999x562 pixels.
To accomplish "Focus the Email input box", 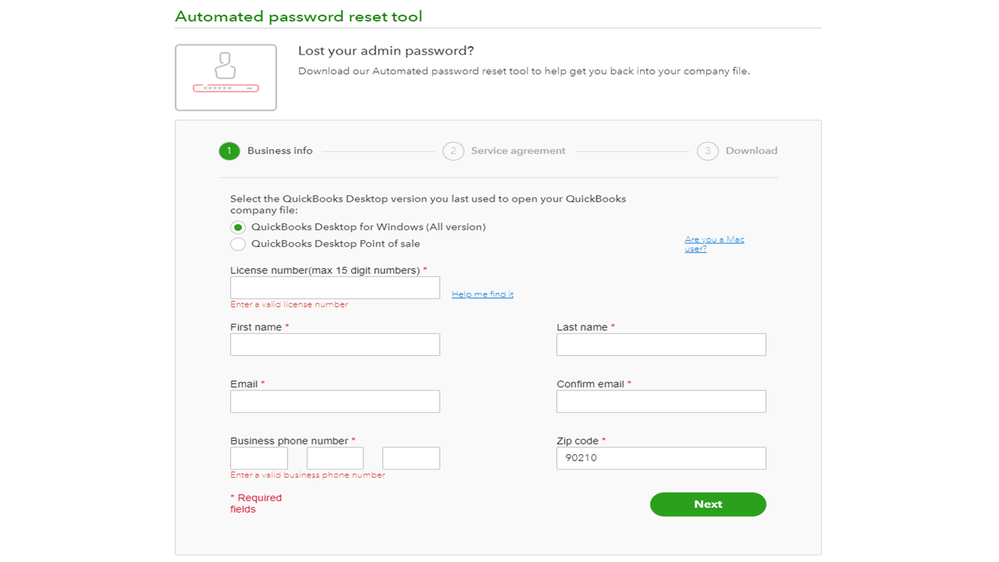I will coord(335,402).
